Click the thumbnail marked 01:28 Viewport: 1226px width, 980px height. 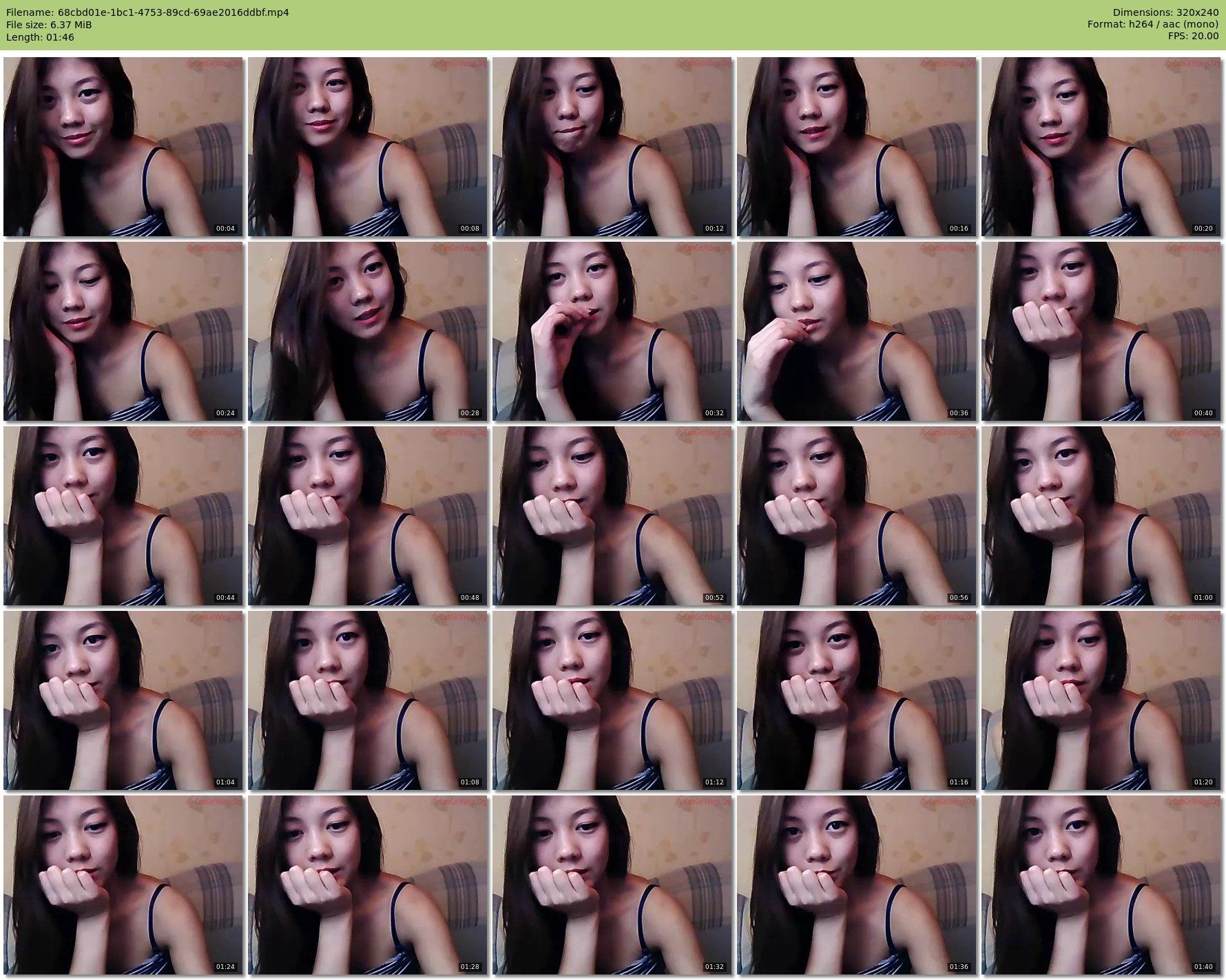pyautogui.click(x=368, y=885)
